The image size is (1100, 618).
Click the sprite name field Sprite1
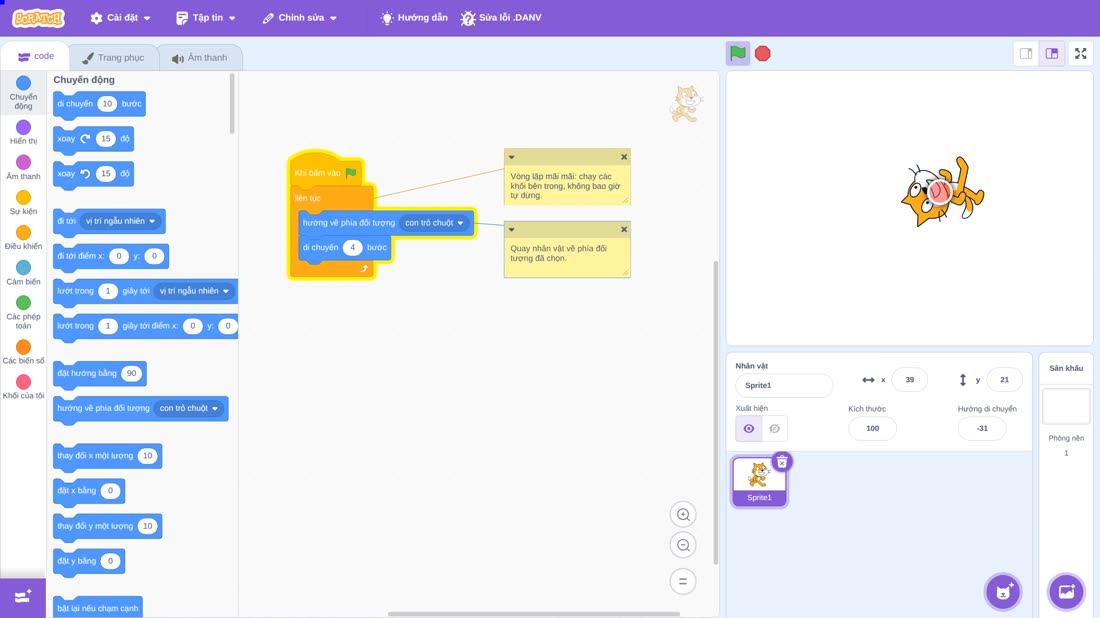[x=784, y=385]
